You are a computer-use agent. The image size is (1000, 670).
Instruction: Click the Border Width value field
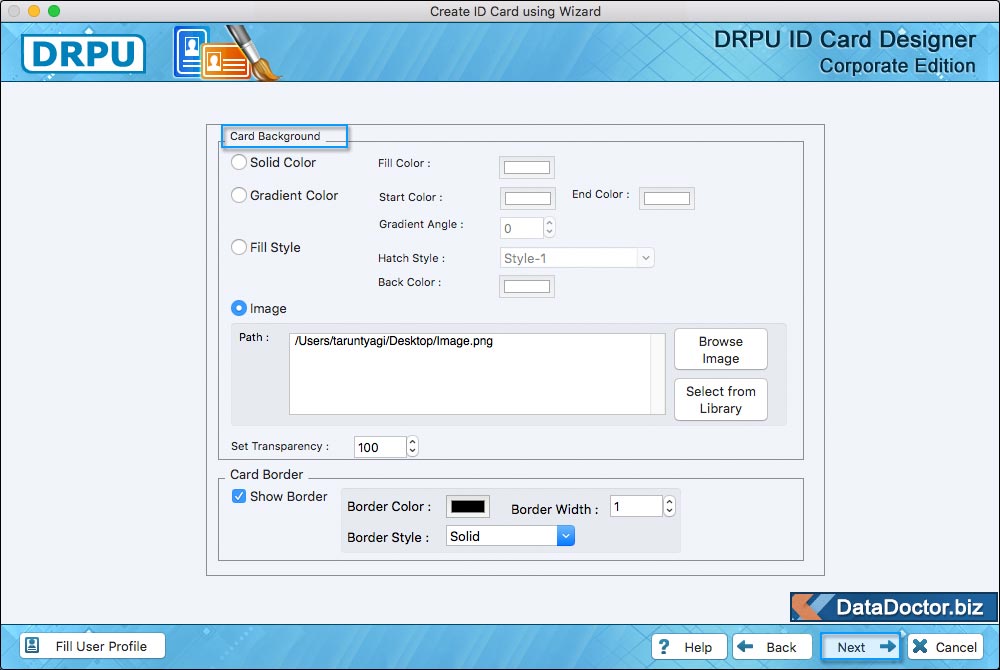(636, 506)
